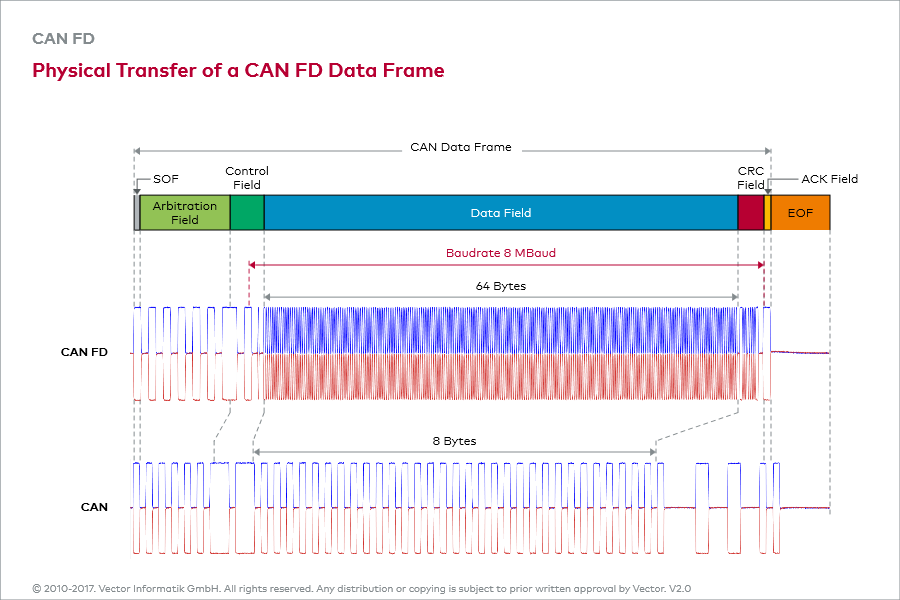The image size is (900, 600).
Task: Click the Vector Informatik copyright notice
Action: click(361, 589)
